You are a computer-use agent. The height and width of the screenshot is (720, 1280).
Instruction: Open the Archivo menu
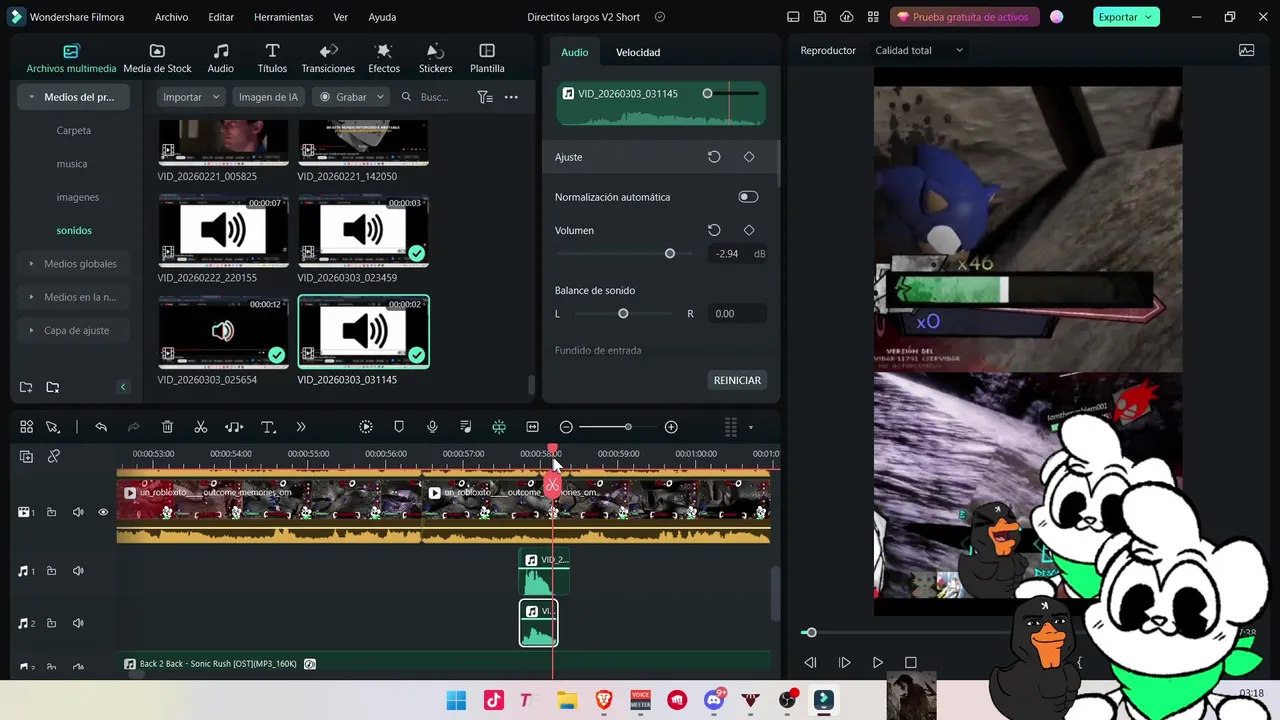click(x=171, y=17)
